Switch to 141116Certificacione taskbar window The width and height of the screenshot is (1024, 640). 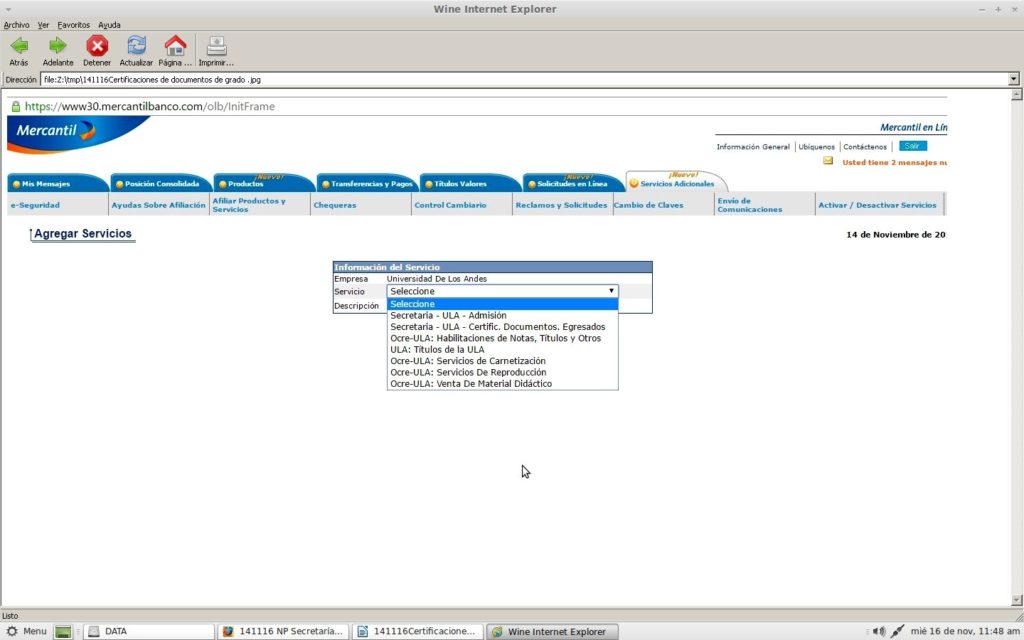[418, 632]
